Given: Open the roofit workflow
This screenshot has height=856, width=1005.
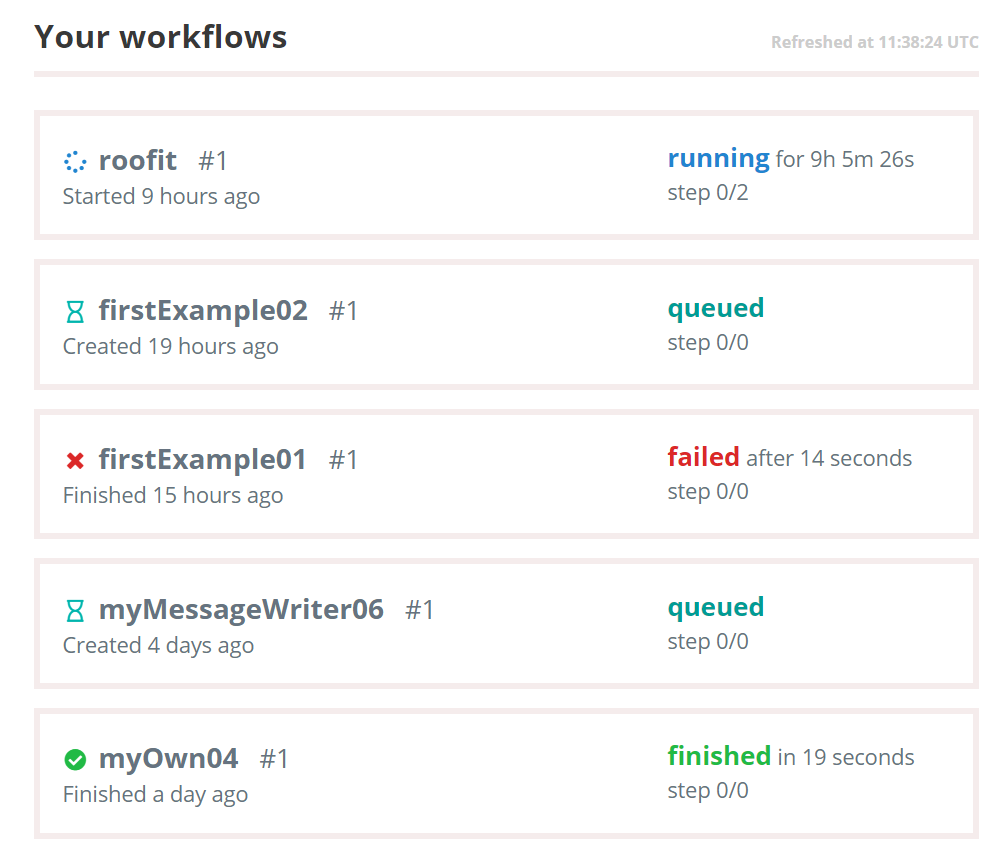Looking at the screenshot, I should pyautogui.click(x=138, y=160).
